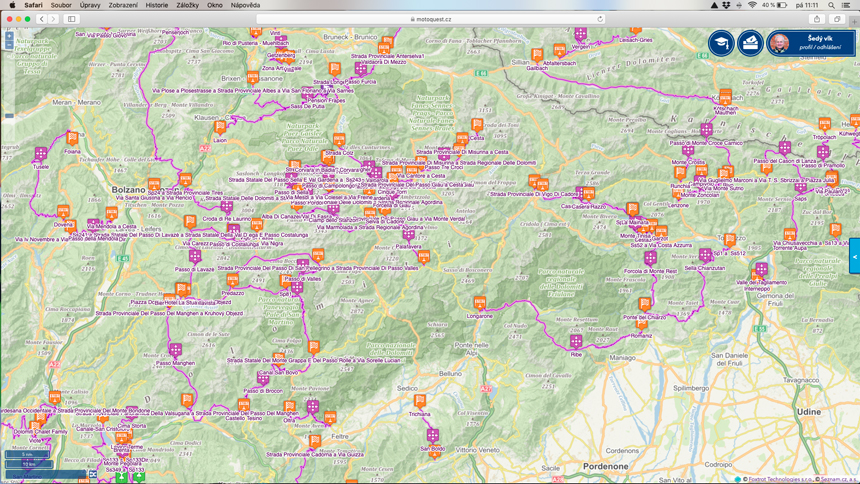Reload the motoquest.cz page
860x484 pixels.
coord(600,19)
